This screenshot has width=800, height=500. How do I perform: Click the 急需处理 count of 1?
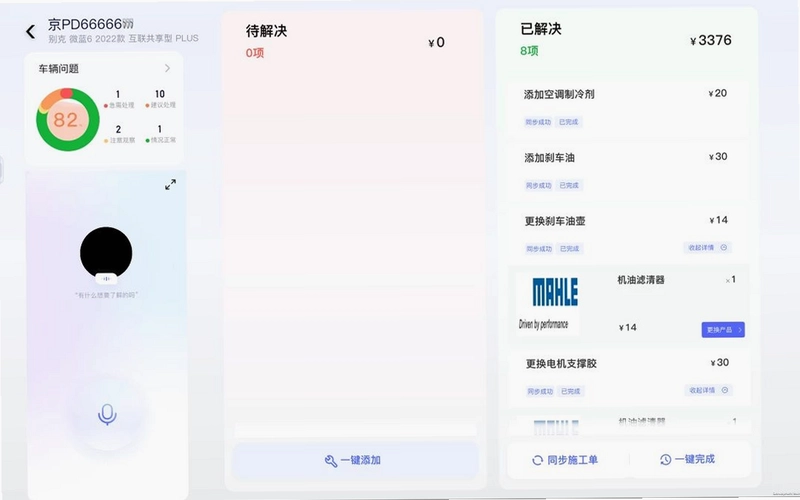click(118, 94)
